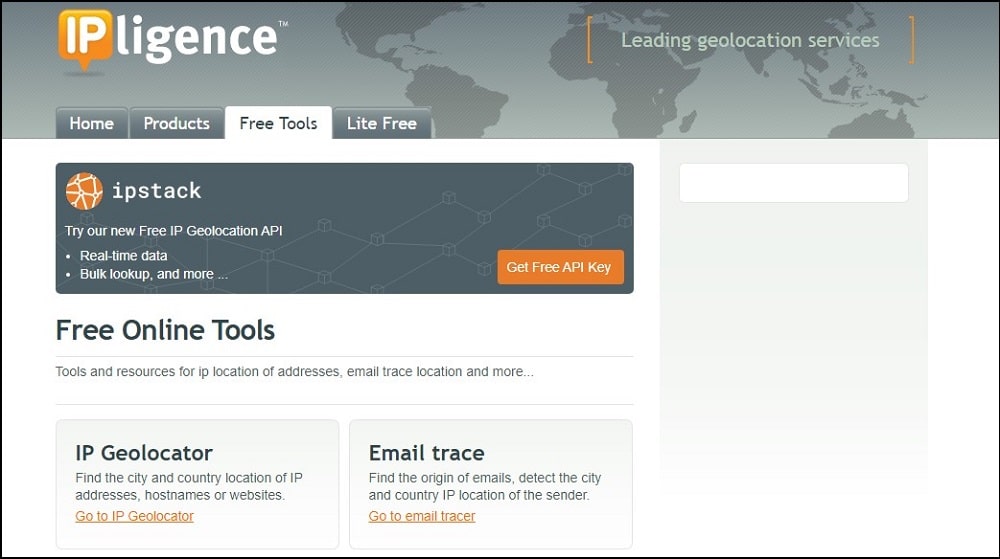
Task: Click the Email trace heading
Action: coord(427,453)
